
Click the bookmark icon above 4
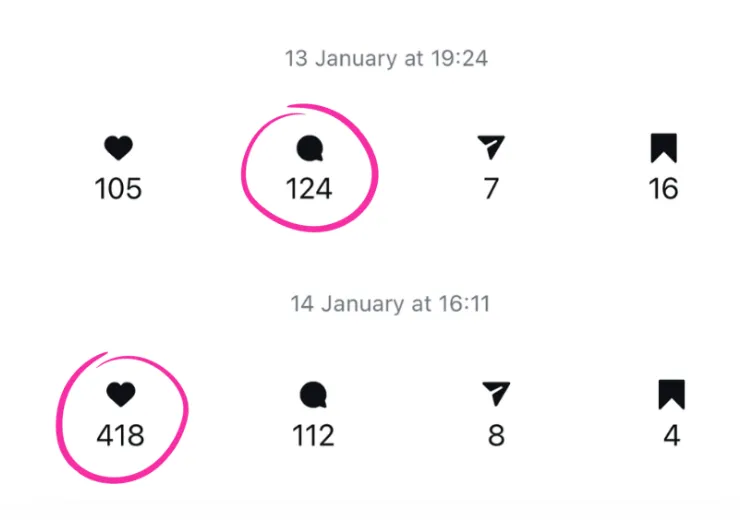click(x=672, y=395)
